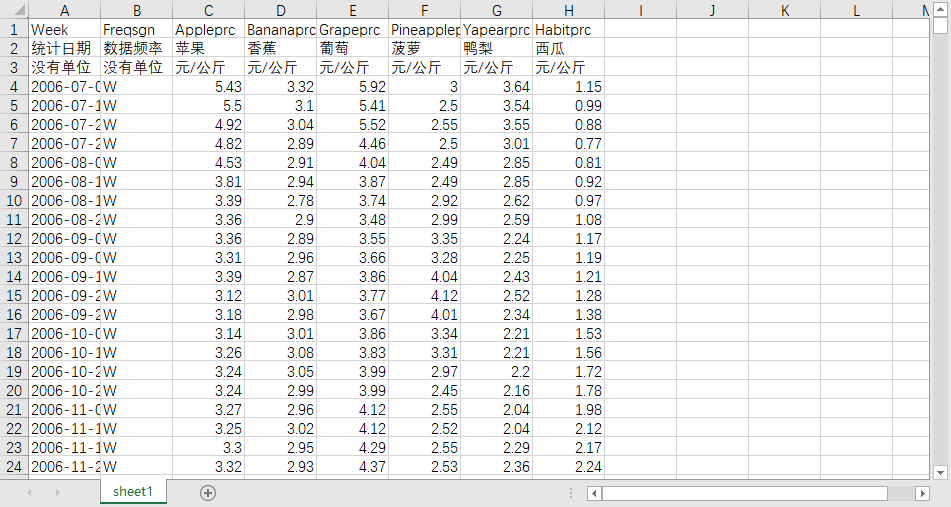Select column E header
The width and height of the screenshot is (951, 507).
[353, 10]
